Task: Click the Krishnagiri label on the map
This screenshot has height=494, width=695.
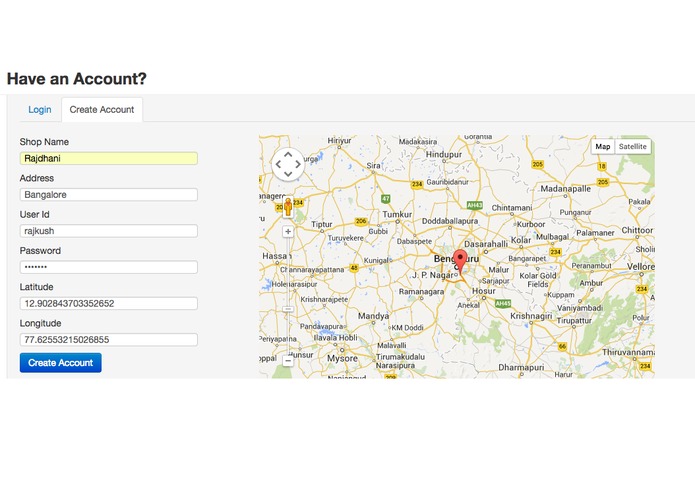Action: click(531, 316)
